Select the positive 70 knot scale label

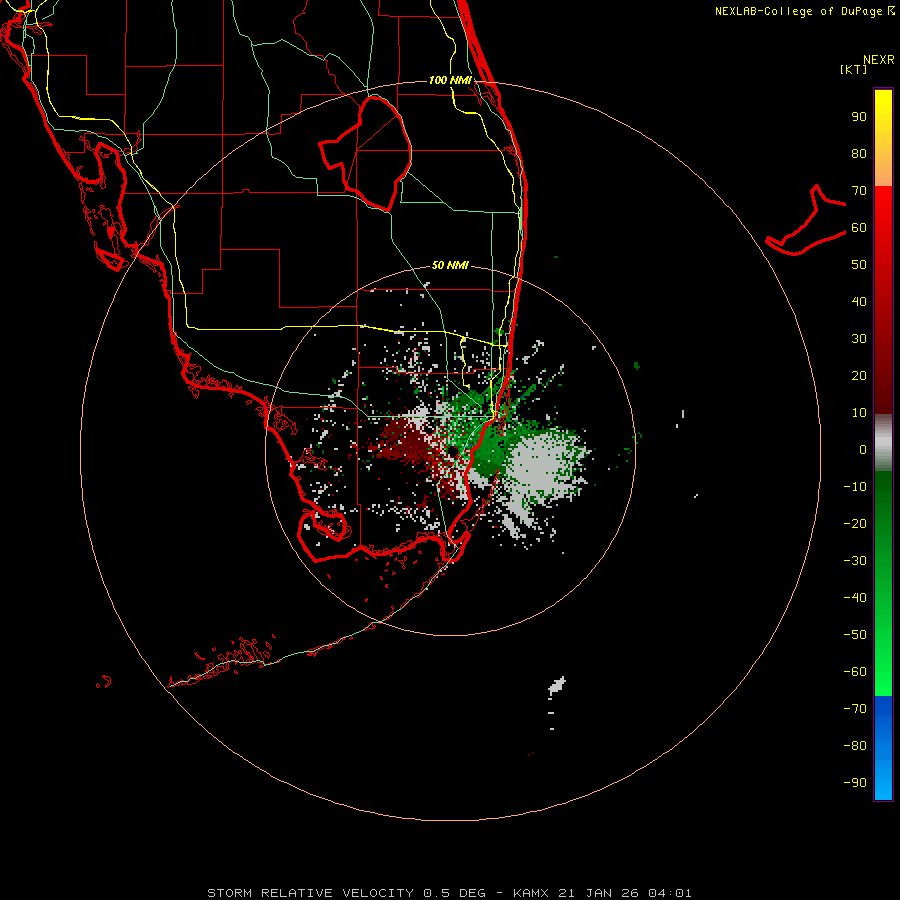(859, 191)
